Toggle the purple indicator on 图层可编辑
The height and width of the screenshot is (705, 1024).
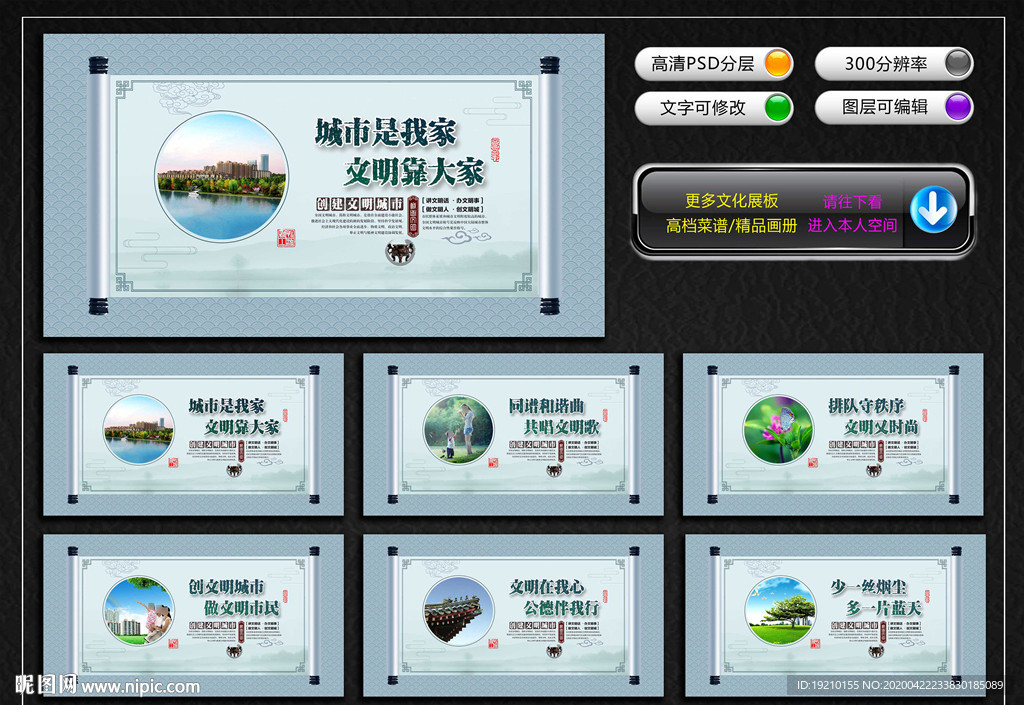click(957, 107)
